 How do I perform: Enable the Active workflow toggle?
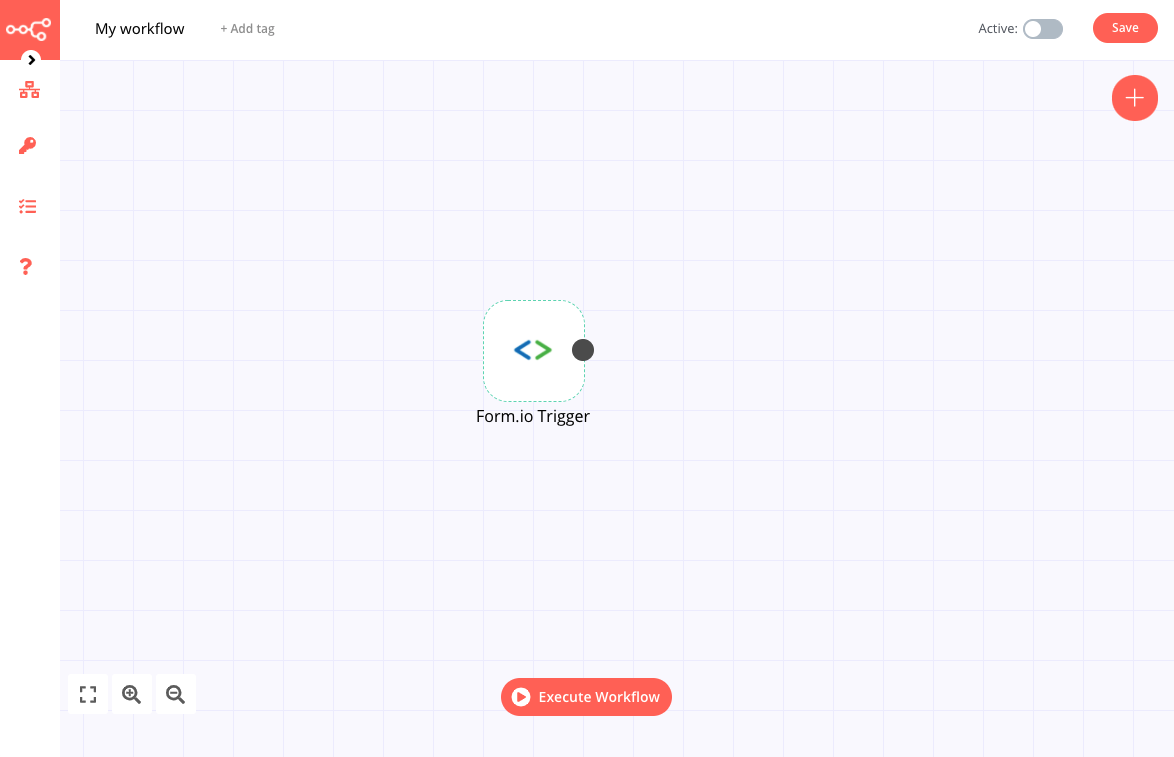pyautogui.click(x=1042, y=29)
